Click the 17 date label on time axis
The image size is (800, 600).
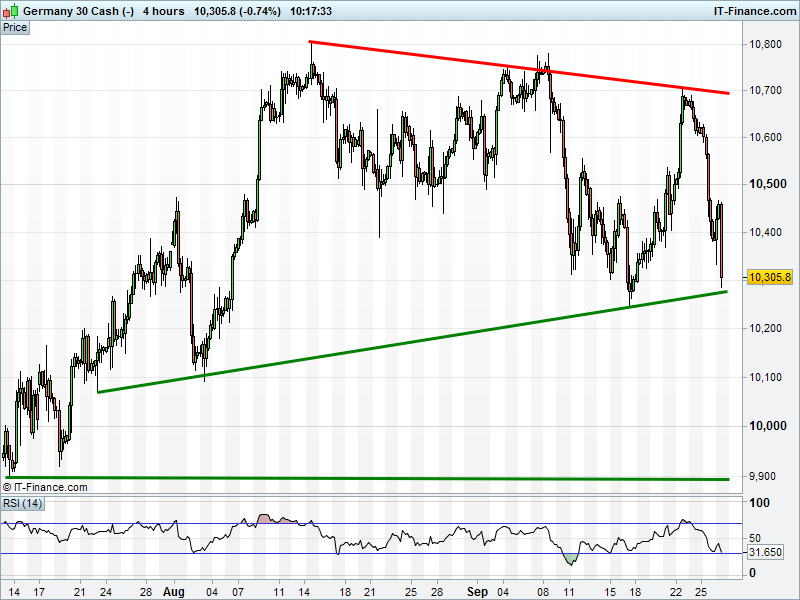(x=39, y=592)
